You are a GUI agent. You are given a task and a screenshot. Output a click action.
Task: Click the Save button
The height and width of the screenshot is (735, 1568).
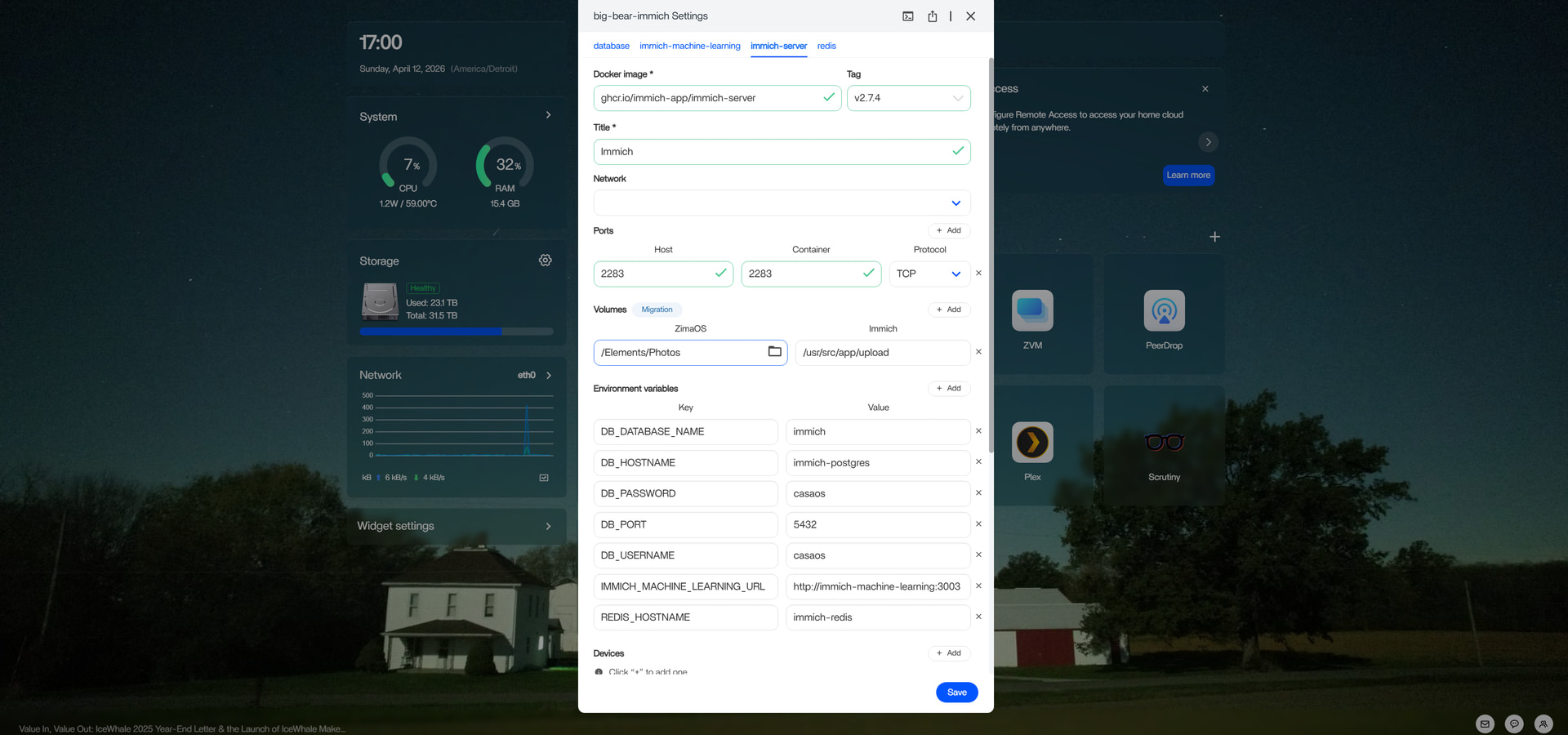pyautogui.click(x=956, y=693)
